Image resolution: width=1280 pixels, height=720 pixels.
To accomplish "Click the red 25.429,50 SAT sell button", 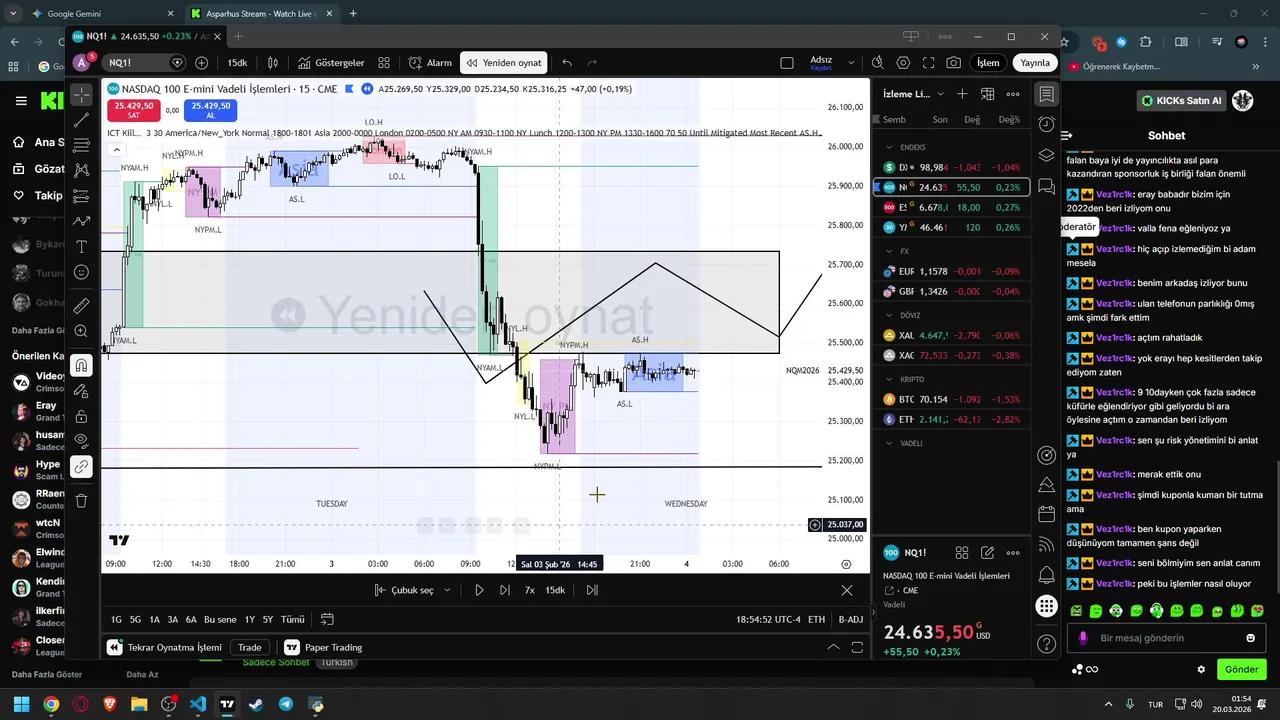I will tap(134, 110).
